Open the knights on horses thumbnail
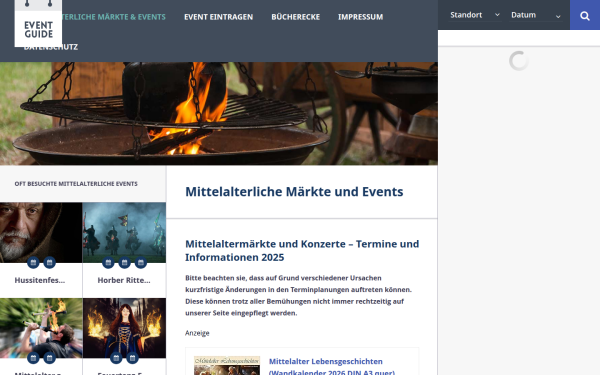This screenshot has width=600, height=375. 124,232
